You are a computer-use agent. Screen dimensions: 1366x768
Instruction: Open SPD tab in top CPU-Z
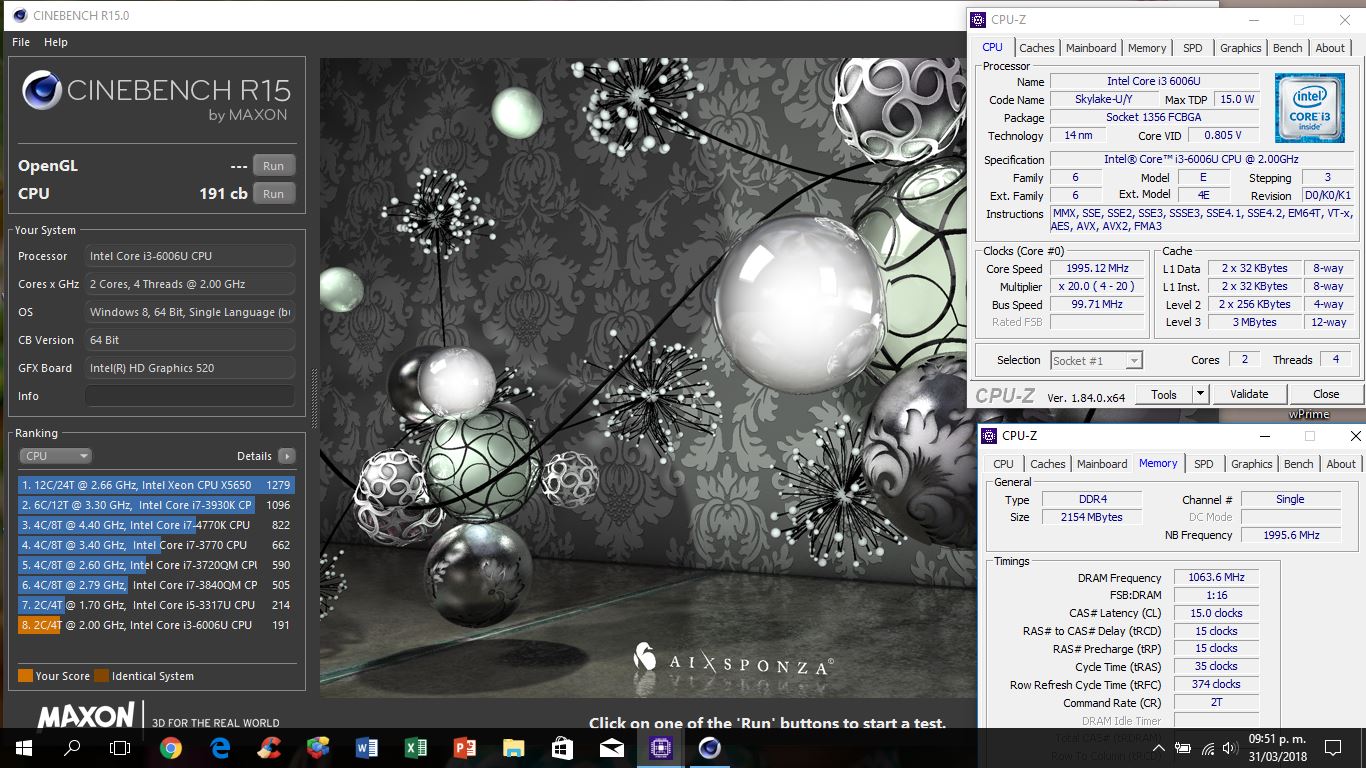[1193, 48]
